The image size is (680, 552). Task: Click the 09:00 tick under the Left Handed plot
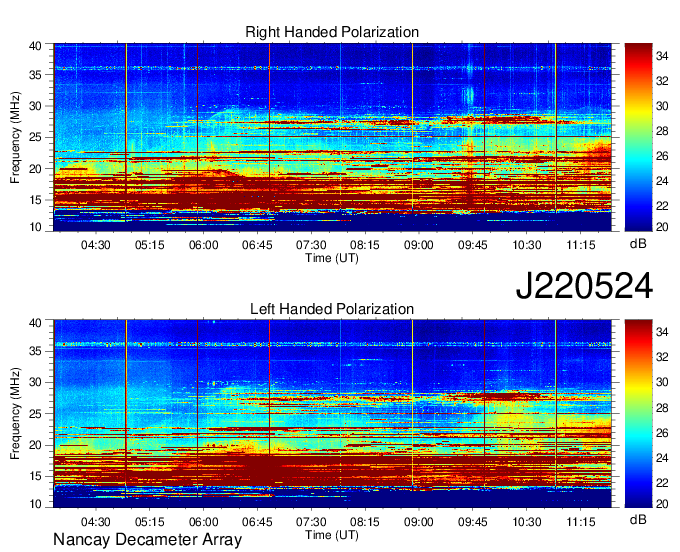(418, 522)
